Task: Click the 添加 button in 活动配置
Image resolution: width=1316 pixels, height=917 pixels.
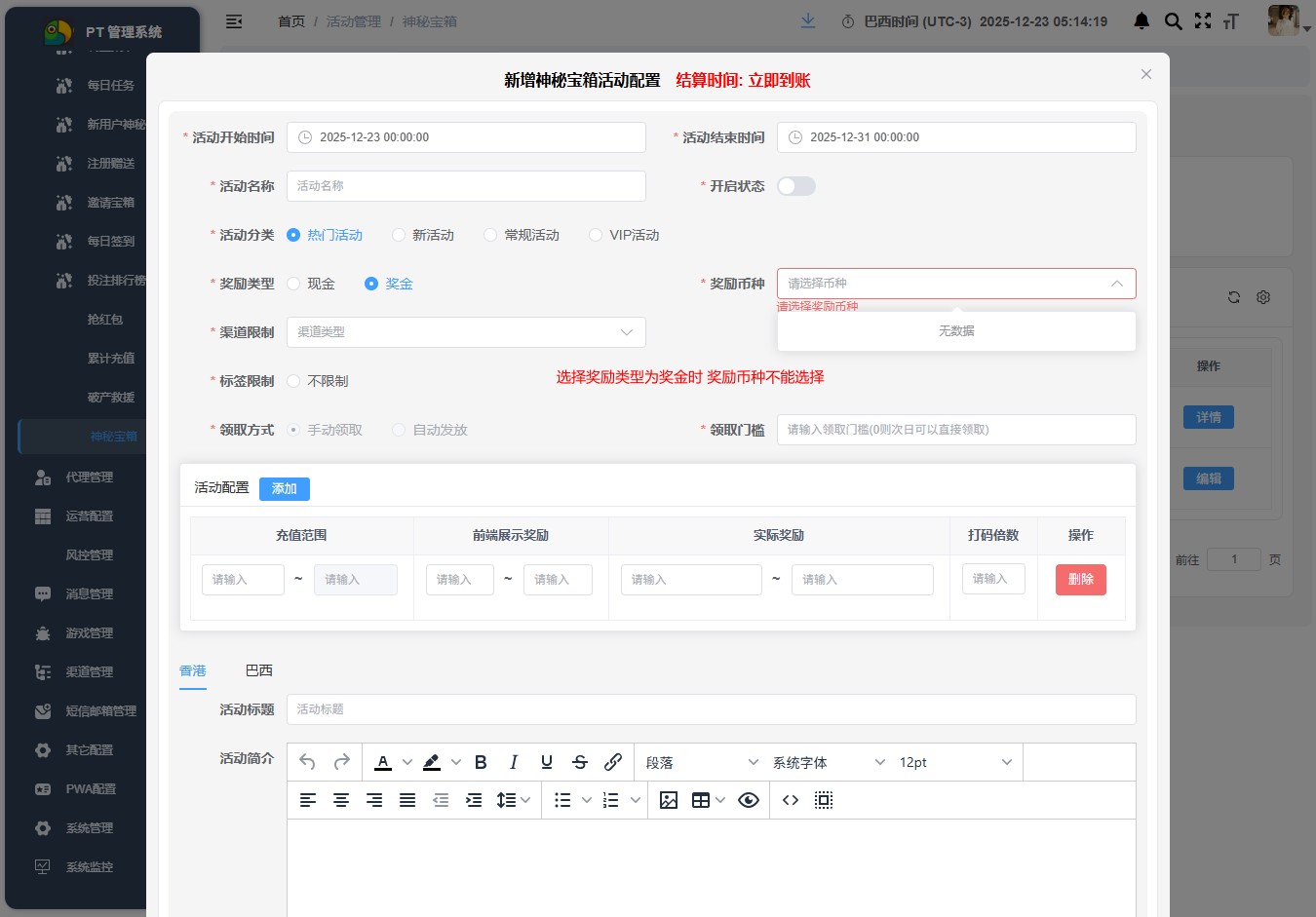Action: [x=285, y=488]
